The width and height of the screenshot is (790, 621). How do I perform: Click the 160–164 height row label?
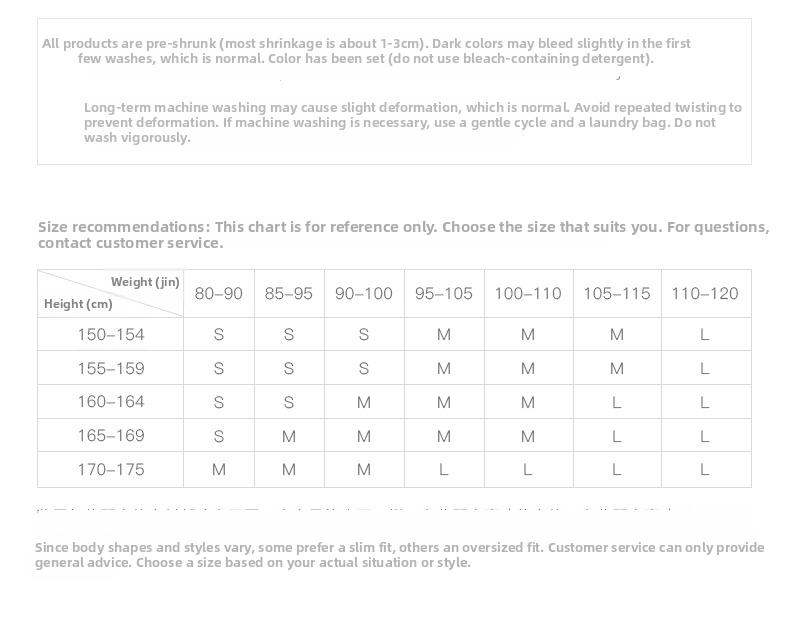point(111,402)
